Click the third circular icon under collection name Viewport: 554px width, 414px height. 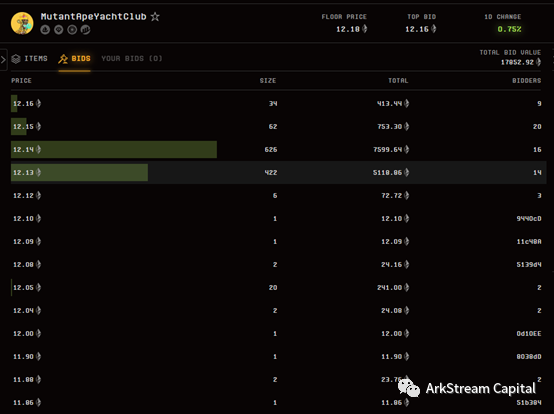[x=72, y=30]
